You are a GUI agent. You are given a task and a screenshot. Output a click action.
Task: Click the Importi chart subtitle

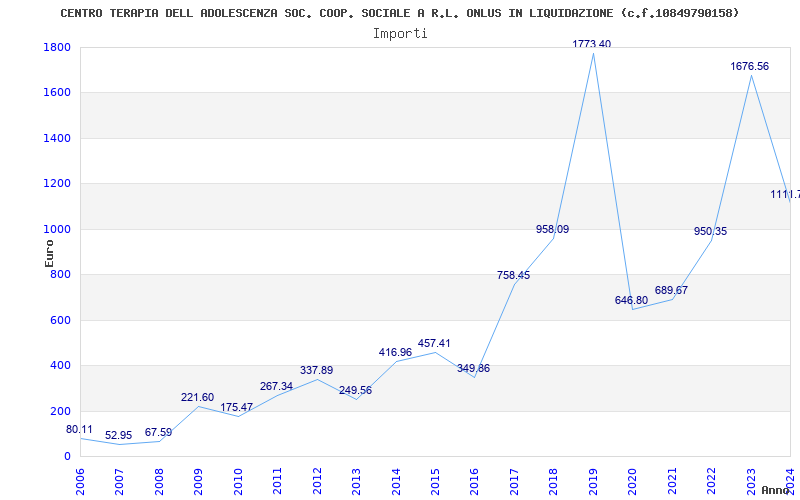coord(400,34)
